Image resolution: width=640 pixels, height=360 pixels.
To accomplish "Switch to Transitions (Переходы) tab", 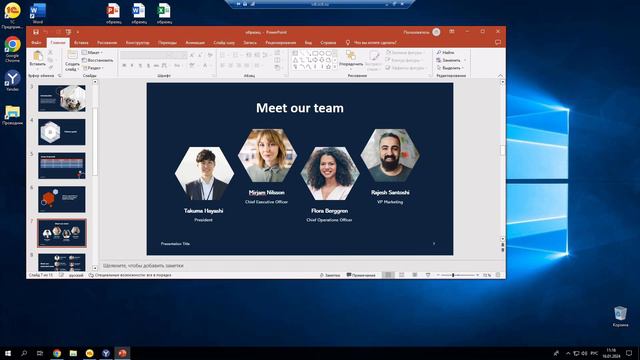I will pos(167,42).
